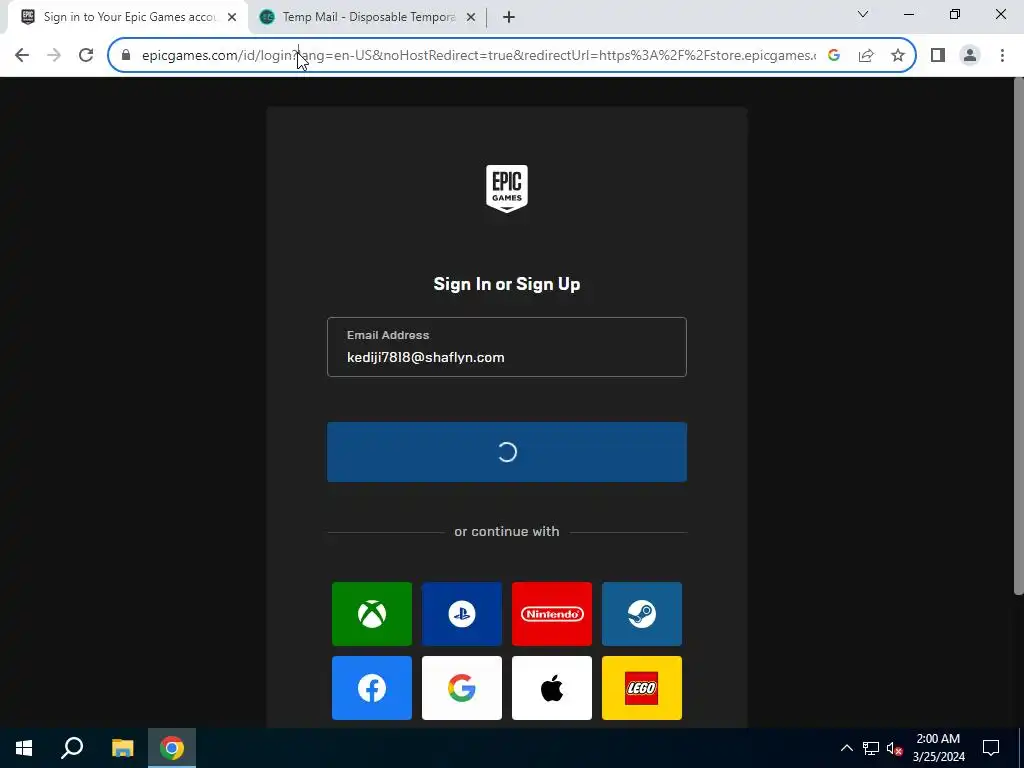View site information lock icon

pyautogui.click(x=126, y=55)
